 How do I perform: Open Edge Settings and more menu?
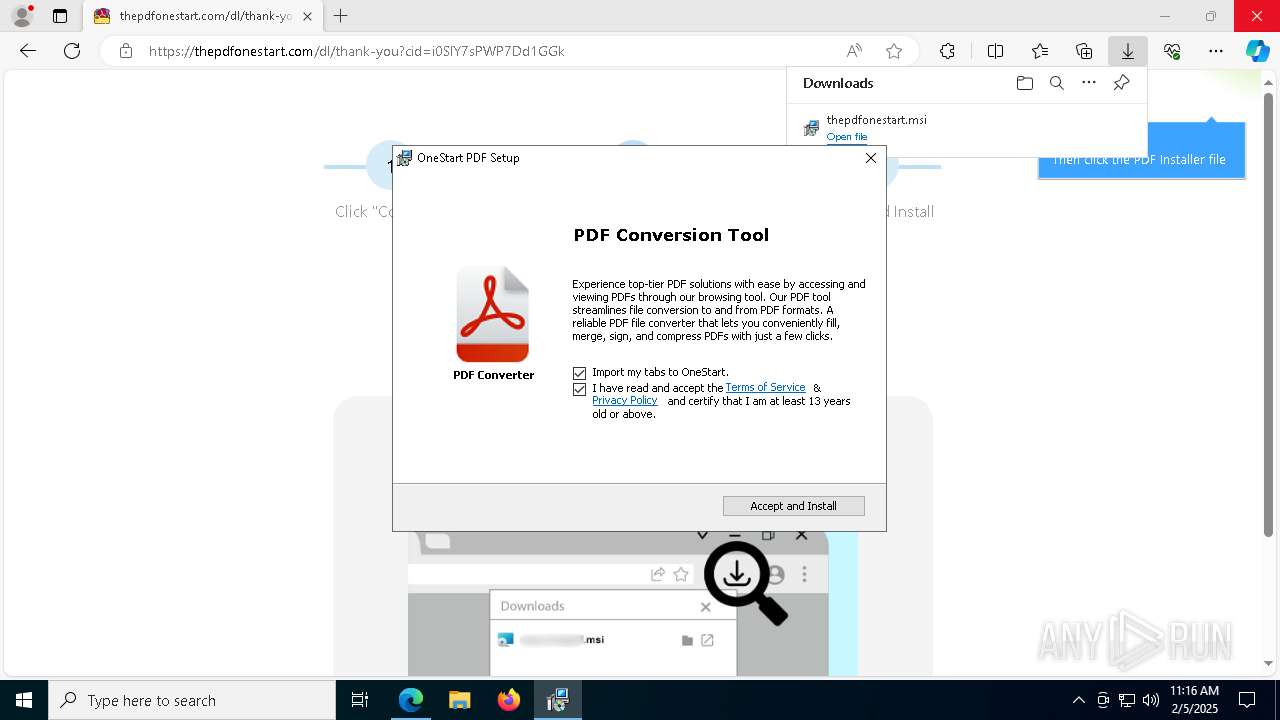click(x=1216, y=51)
